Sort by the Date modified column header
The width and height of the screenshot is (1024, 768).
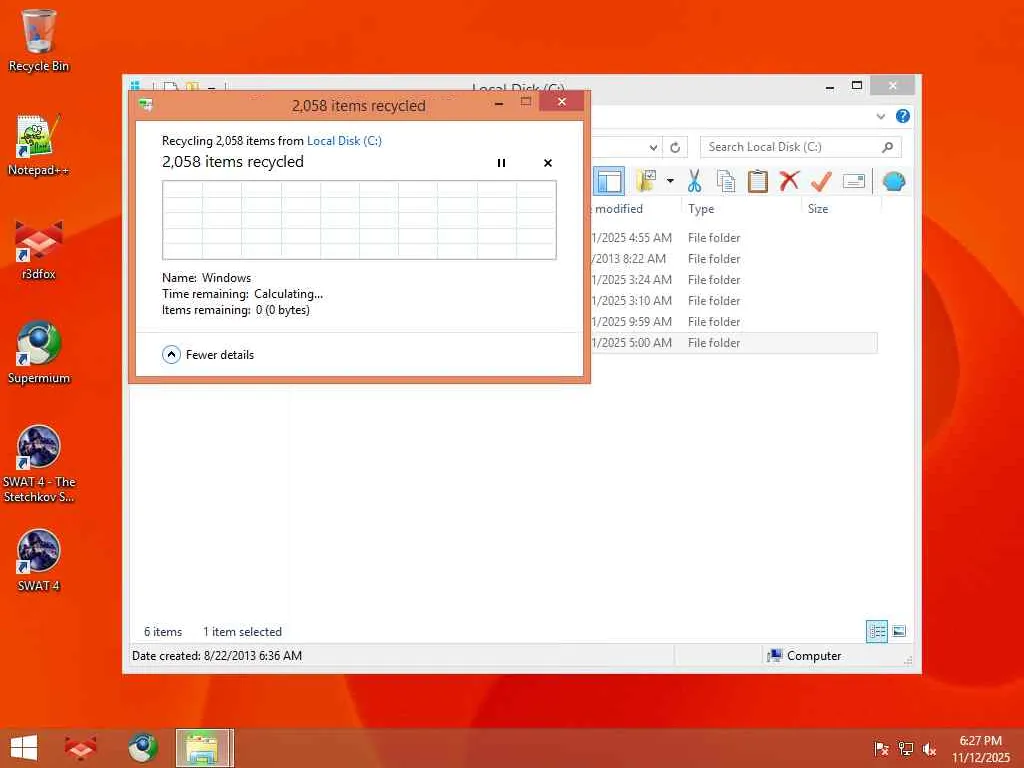click(618, 209)
